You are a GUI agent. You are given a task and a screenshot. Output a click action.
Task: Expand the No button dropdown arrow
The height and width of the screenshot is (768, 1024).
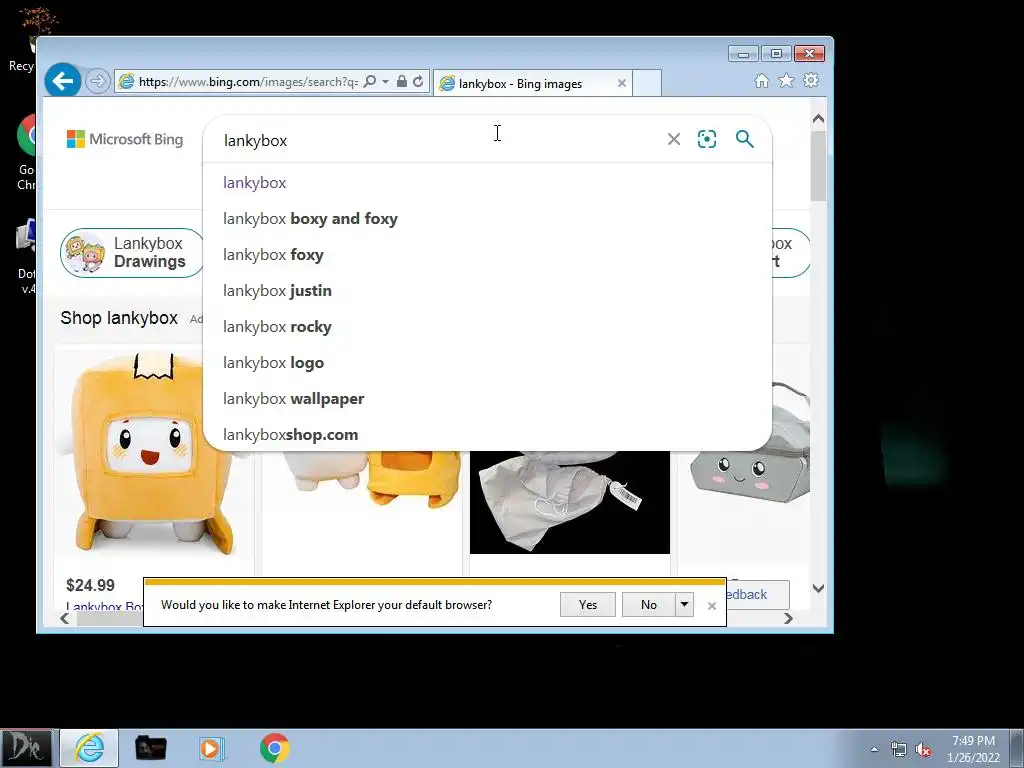[684, 605]
